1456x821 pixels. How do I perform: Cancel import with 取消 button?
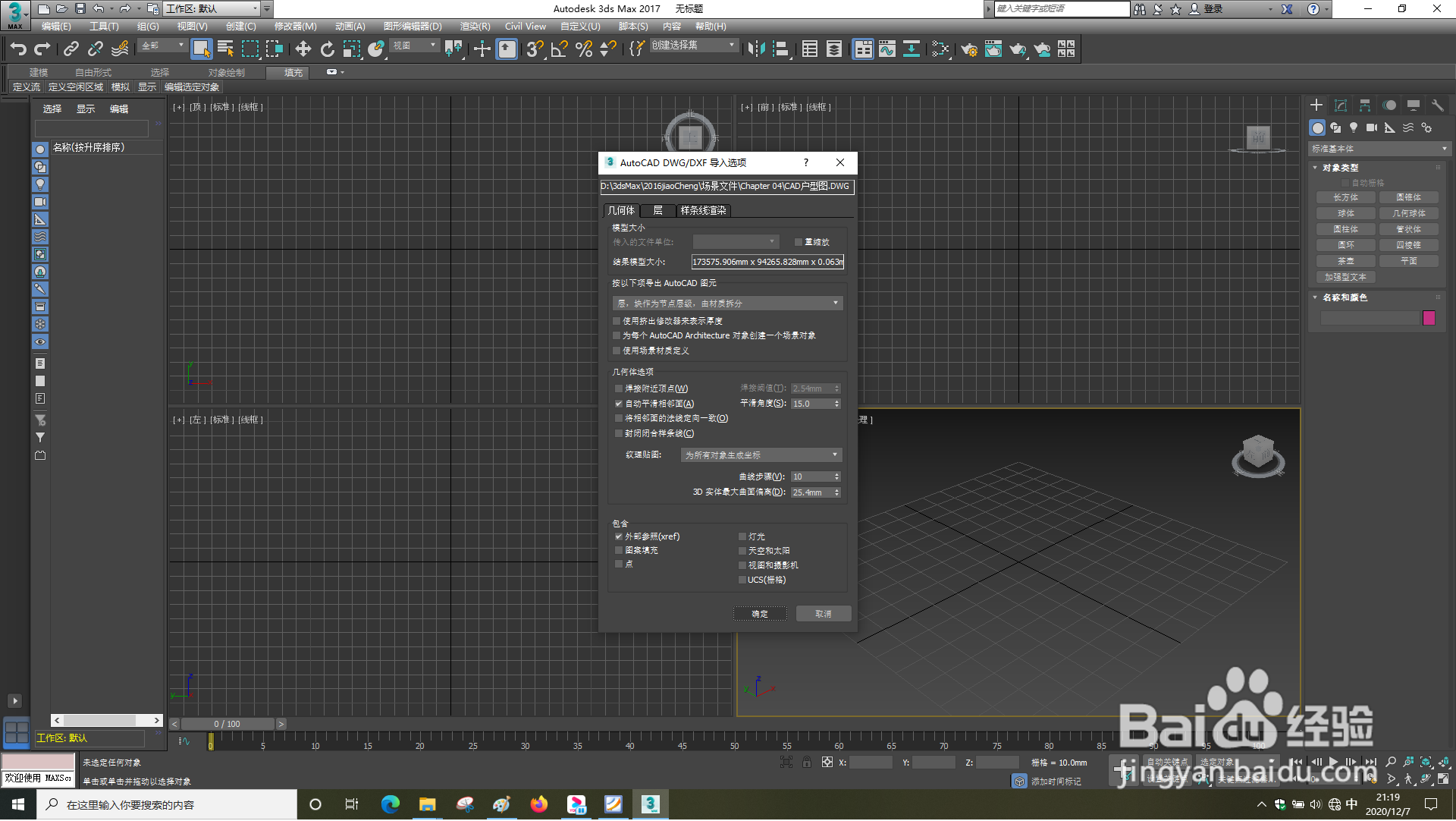tap(824, 614)
